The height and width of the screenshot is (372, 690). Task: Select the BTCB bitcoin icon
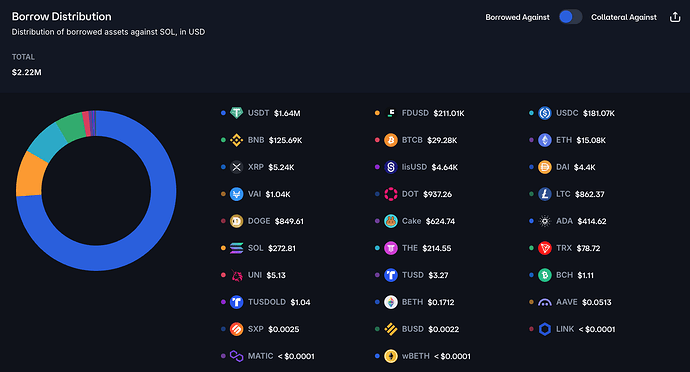391,140
